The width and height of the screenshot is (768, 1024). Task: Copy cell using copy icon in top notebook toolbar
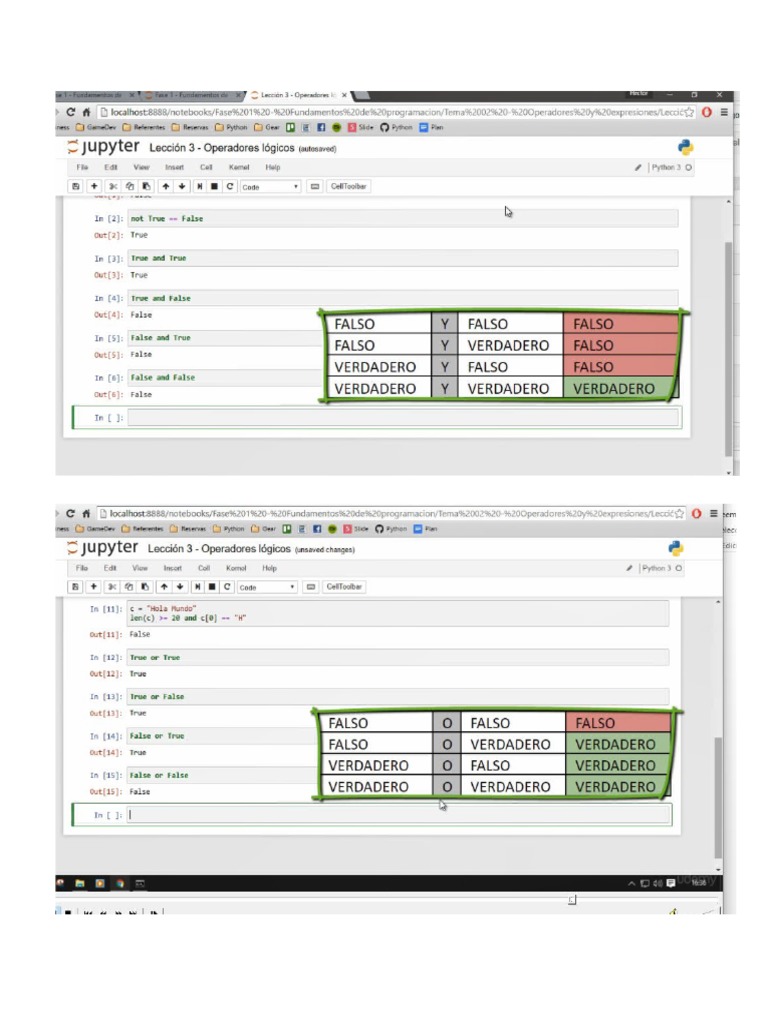(x=129, y=186)
